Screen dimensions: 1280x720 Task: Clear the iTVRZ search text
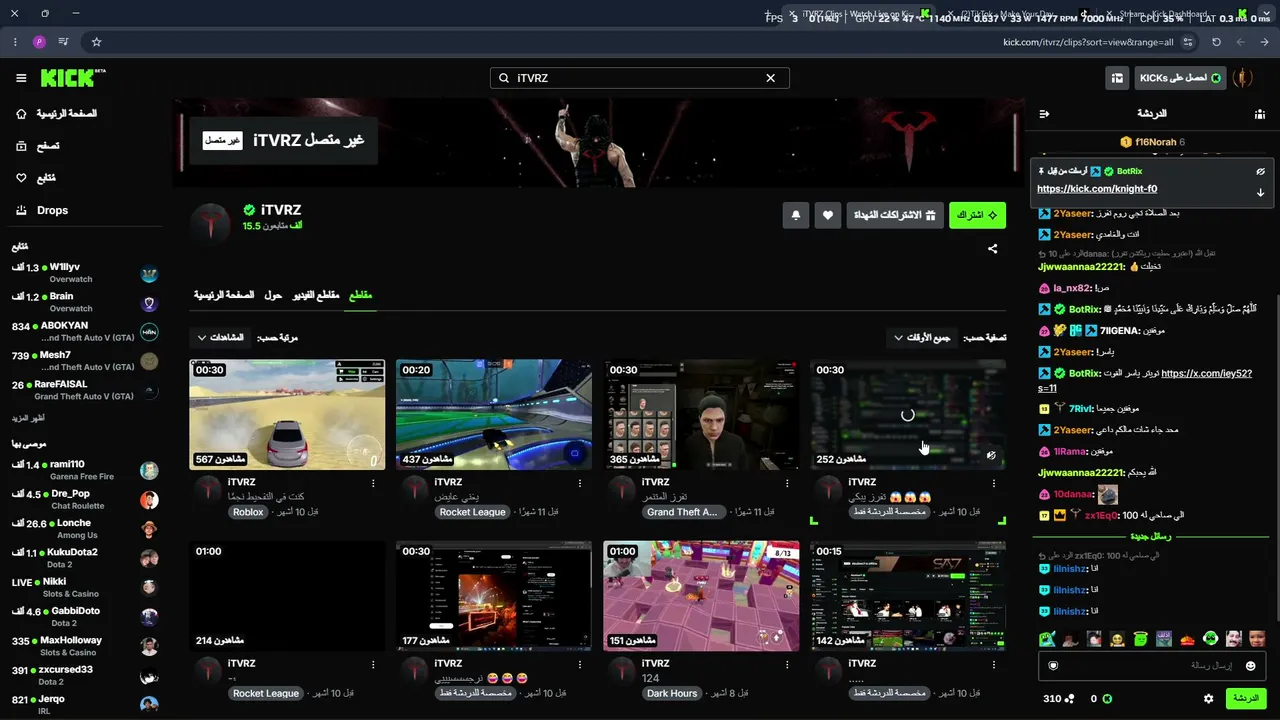click(770, 78)
